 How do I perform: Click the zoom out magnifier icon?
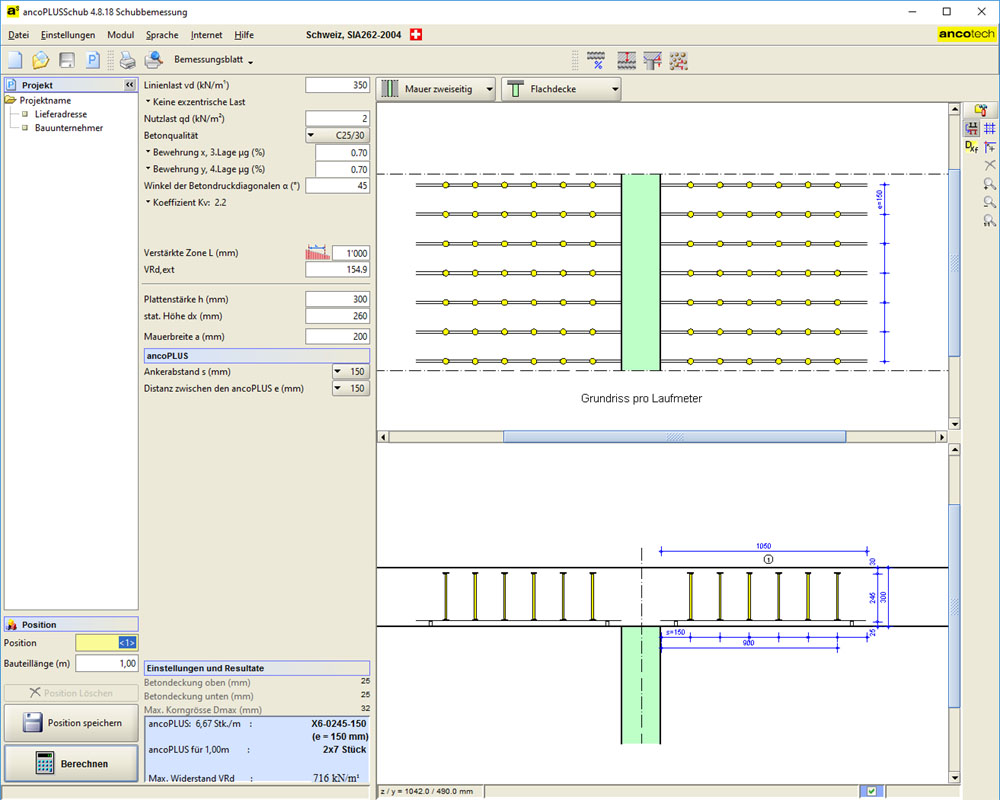989,203
